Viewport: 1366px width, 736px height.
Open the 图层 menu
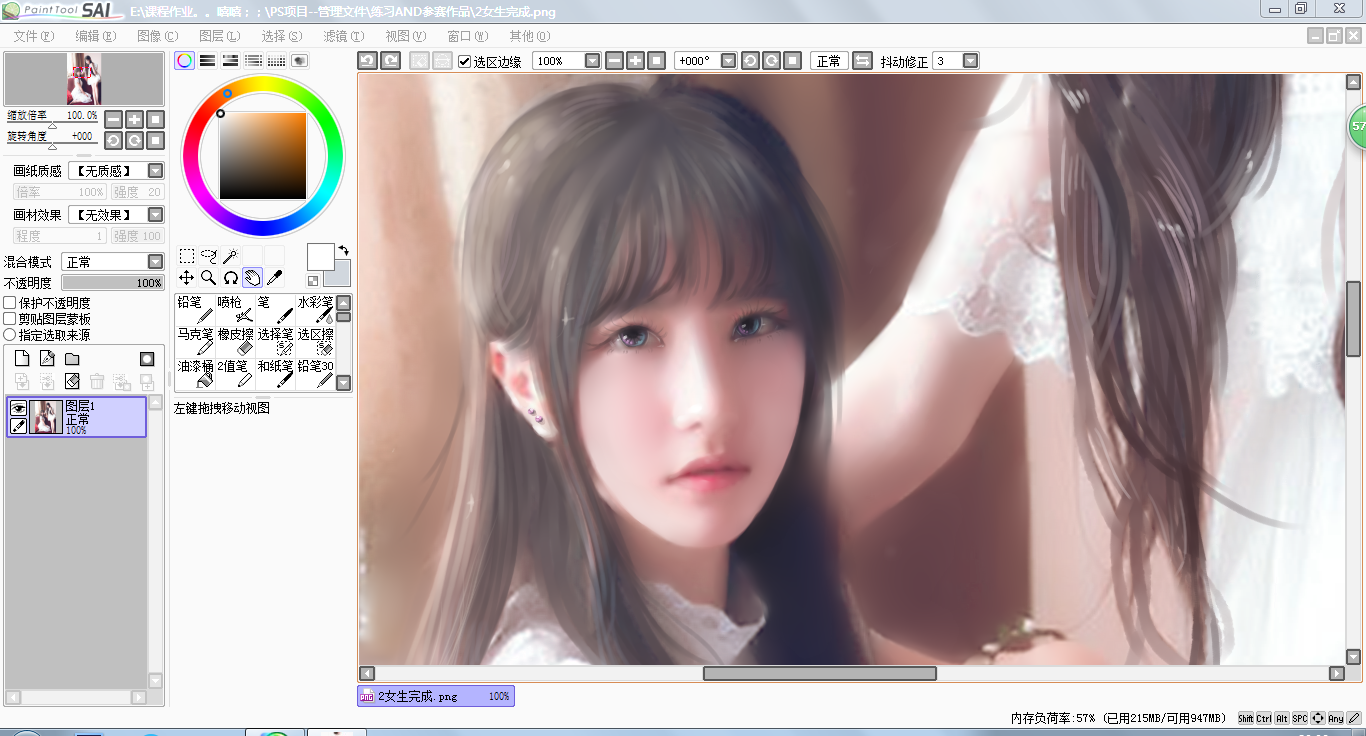(219, 36)
